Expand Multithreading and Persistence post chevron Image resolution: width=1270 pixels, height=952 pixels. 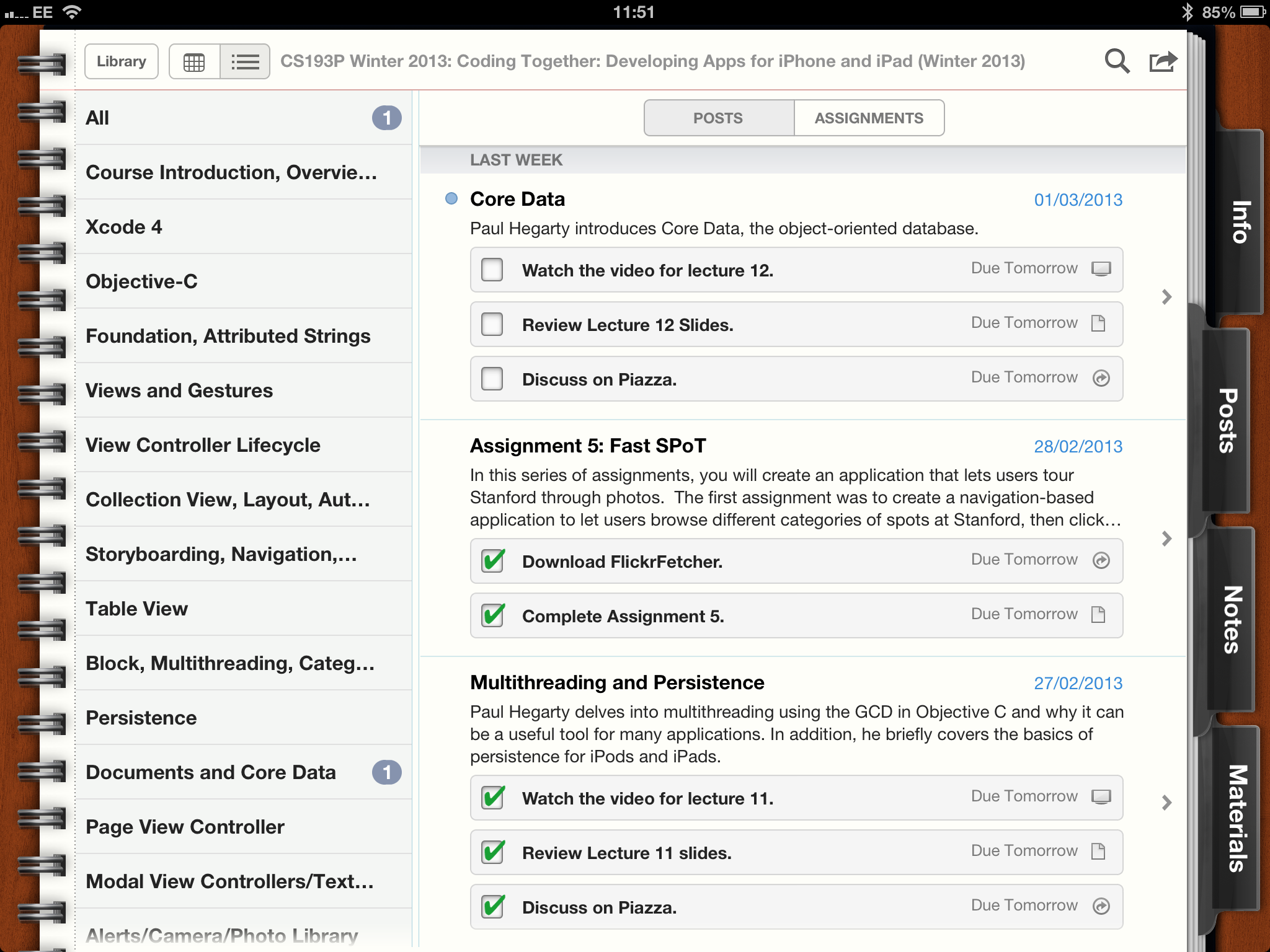1166,803
